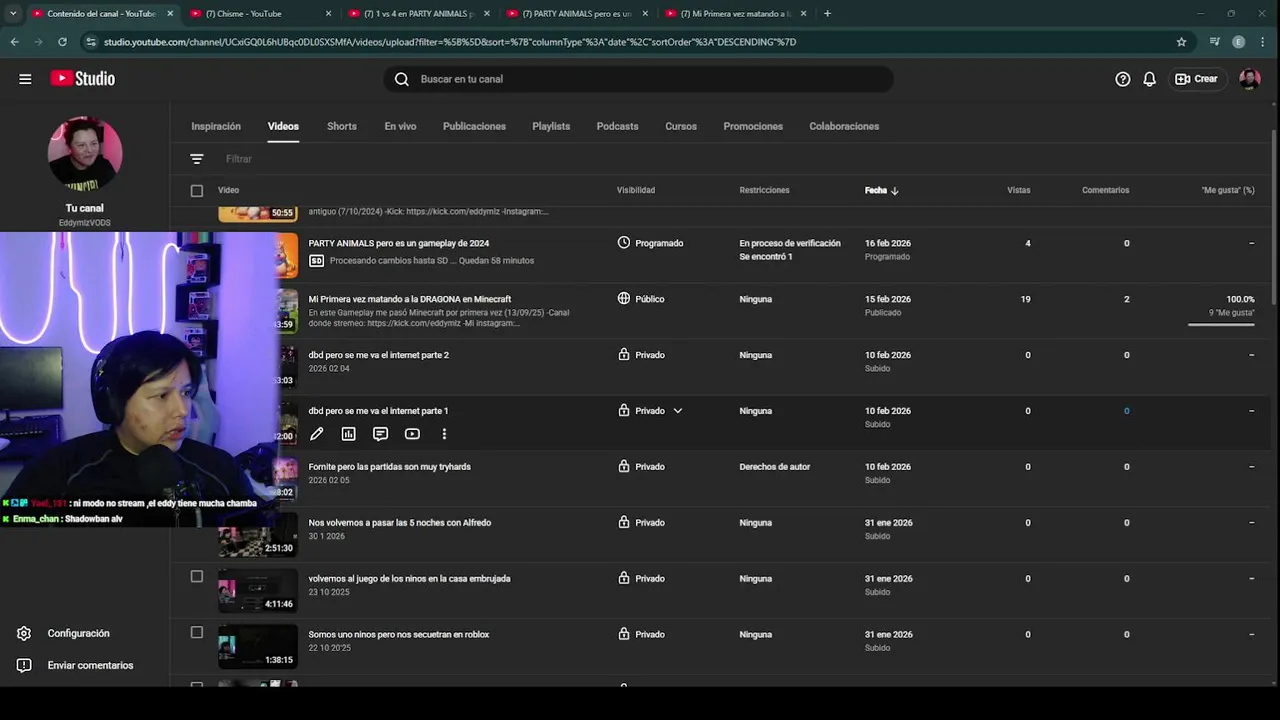Open three-dot options for dbd parte 1

pyautogui.click(x=444, y=434)
